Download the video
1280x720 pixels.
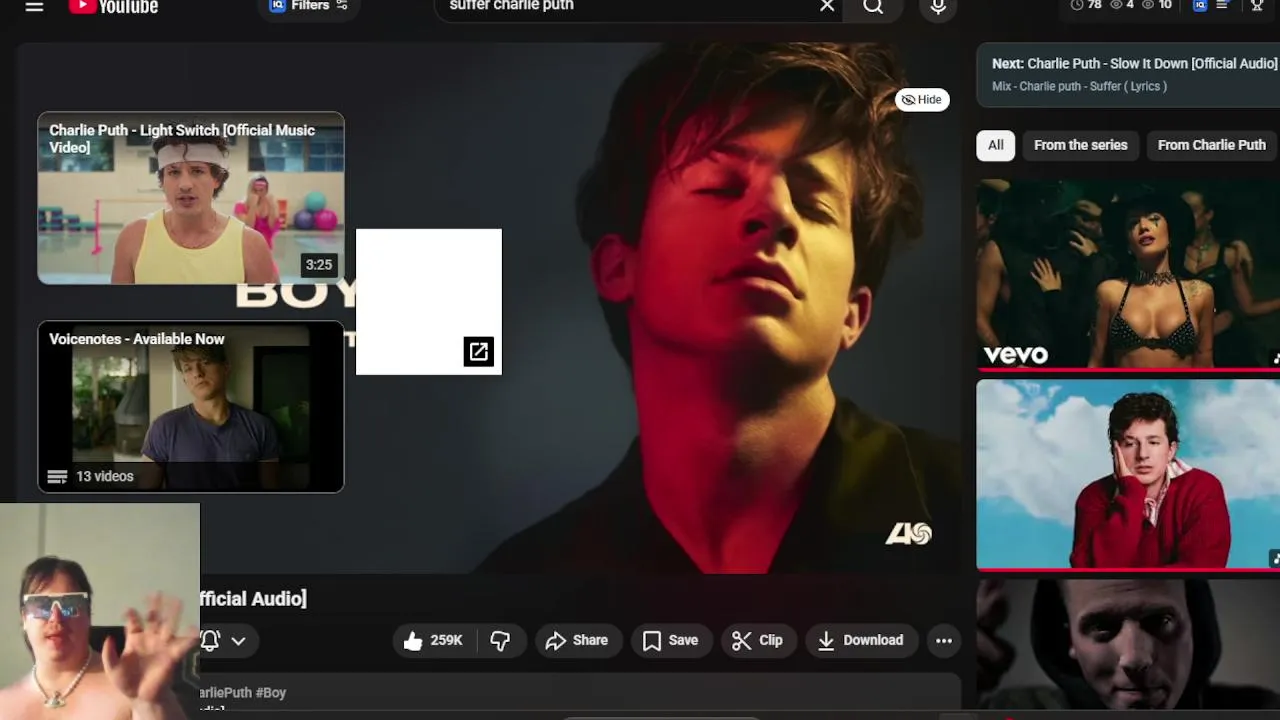(x=861, y=641)
